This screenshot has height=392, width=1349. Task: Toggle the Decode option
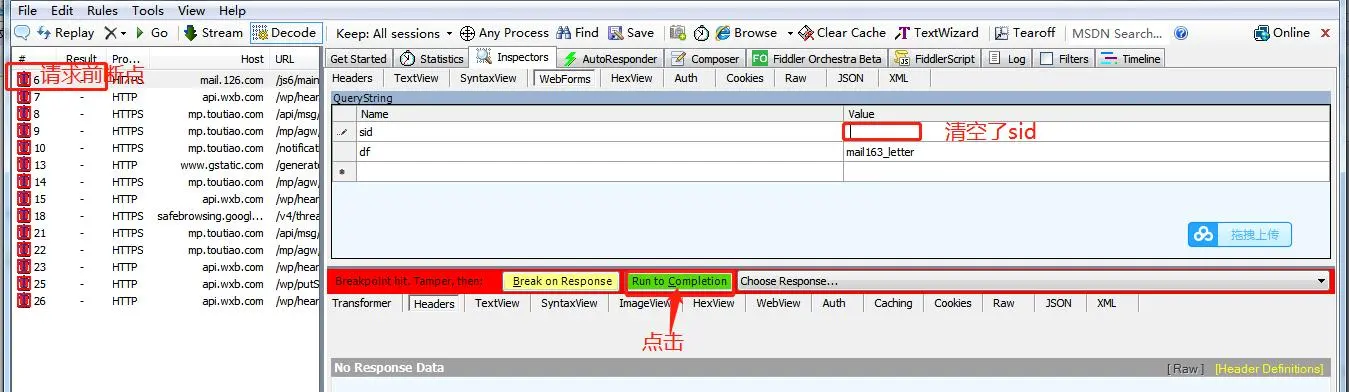(x=285, y=33)
